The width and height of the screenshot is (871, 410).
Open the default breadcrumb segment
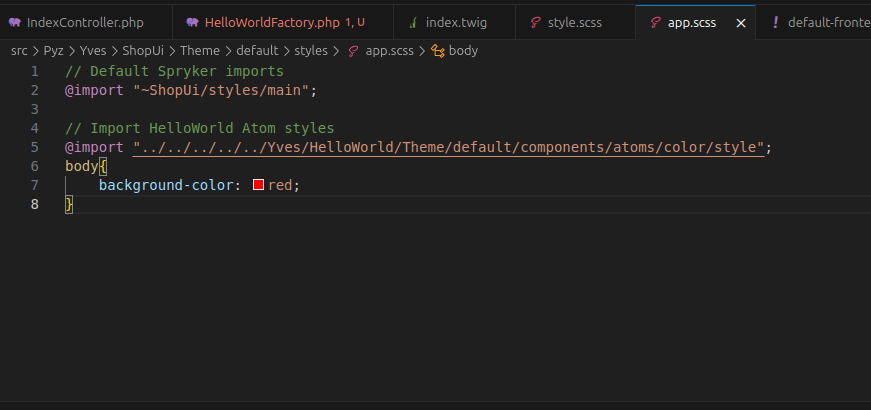[257, 51]
